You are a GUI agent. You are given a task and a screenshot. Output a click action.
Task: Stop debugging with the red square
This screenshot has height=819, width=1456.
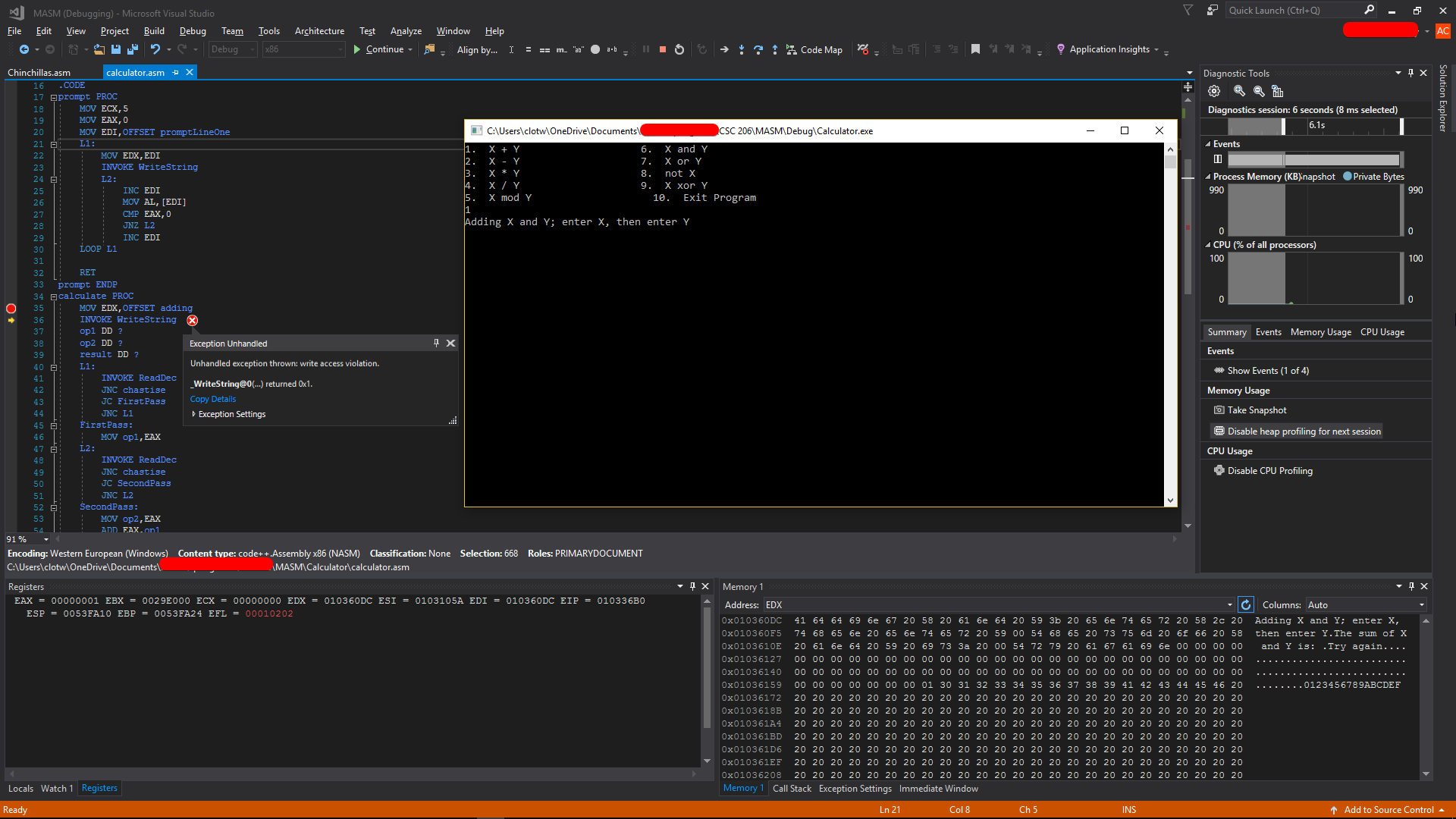(x=663, y=49)
